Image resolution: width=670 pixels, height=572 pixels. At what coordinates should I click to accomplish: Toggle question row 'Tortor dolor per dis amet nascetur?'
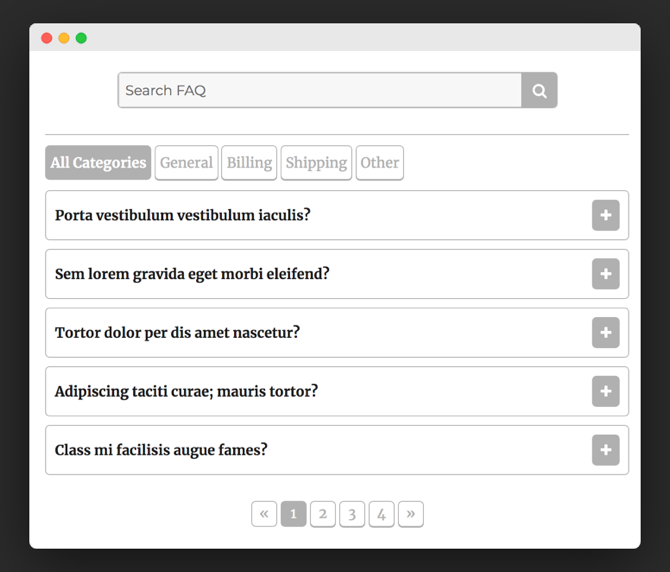click(337, 332)
